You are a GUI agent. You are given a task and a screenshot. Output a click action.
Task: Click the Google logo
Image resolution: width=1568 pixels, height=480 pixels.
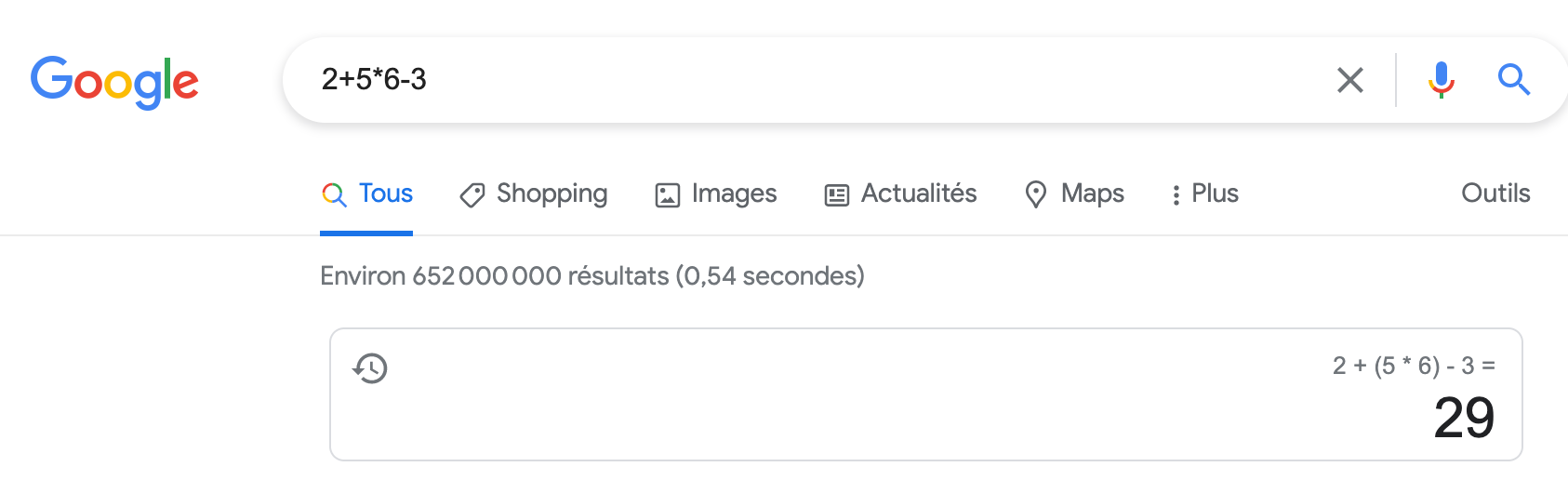(114, 82)
